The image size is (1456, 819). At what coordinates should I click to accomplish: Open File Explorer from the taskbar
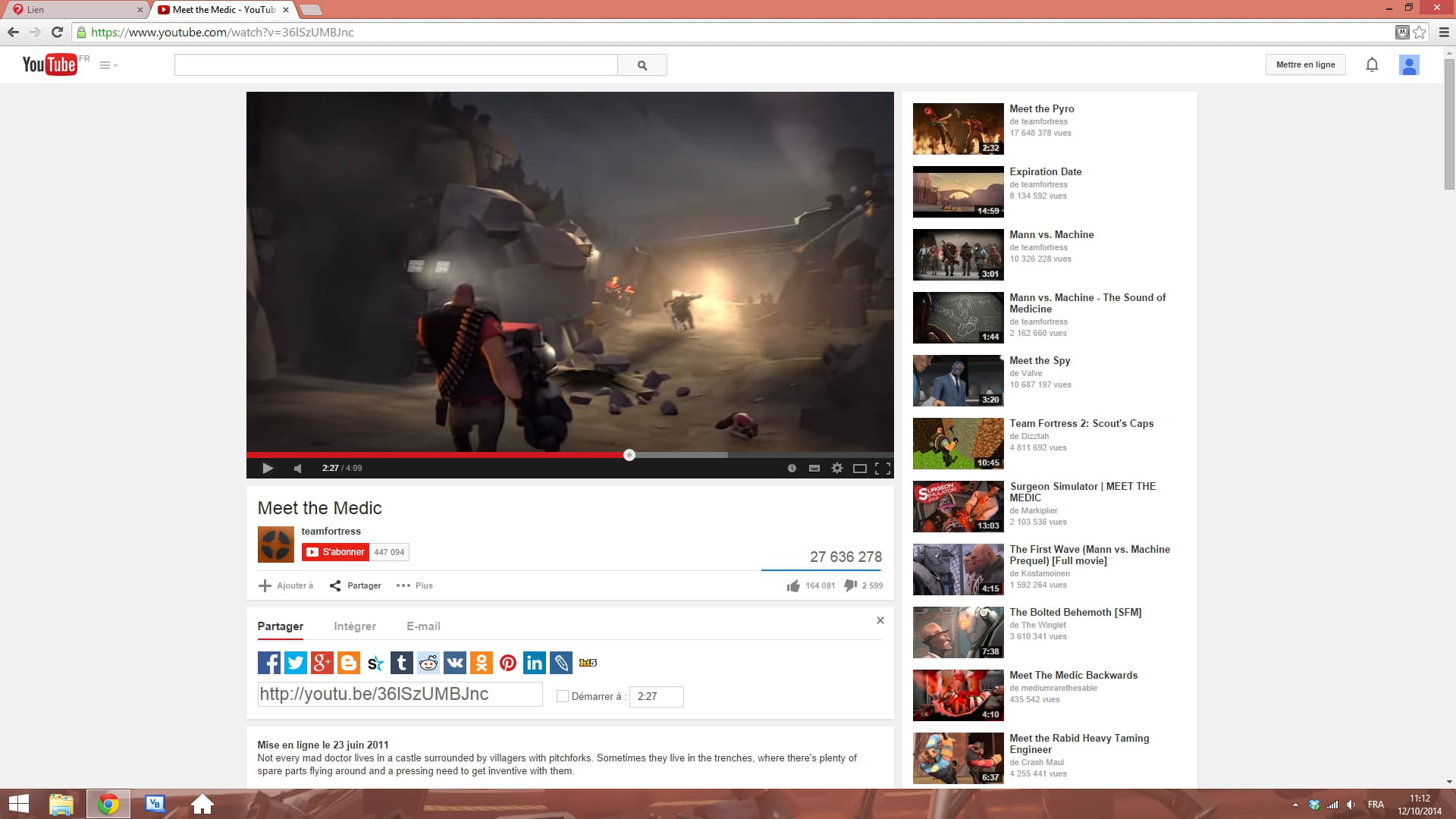click(x=61, y=804)
